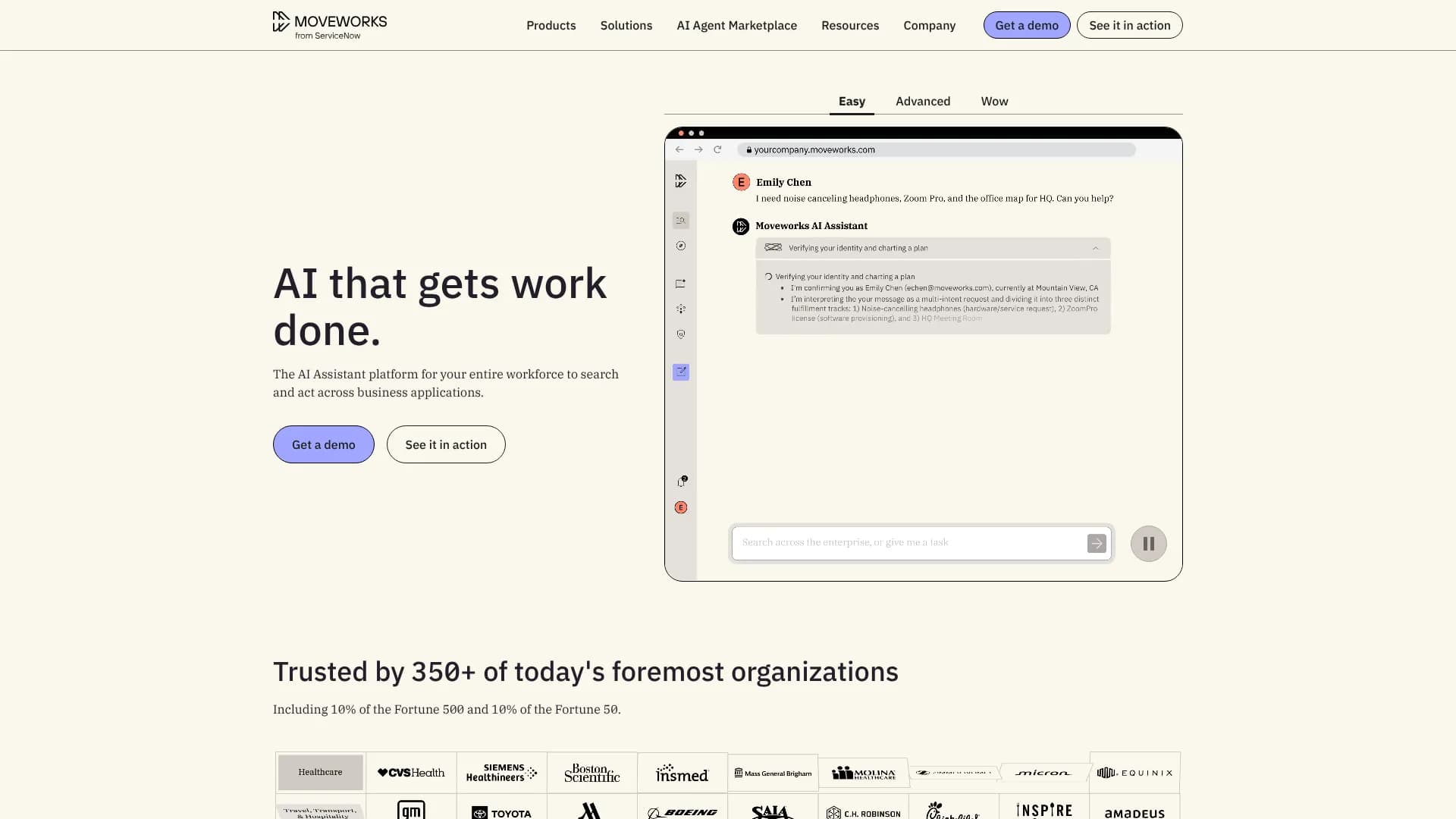Click the Boston Scientific logo
1456x819 pixels.
tap(592, 773)
